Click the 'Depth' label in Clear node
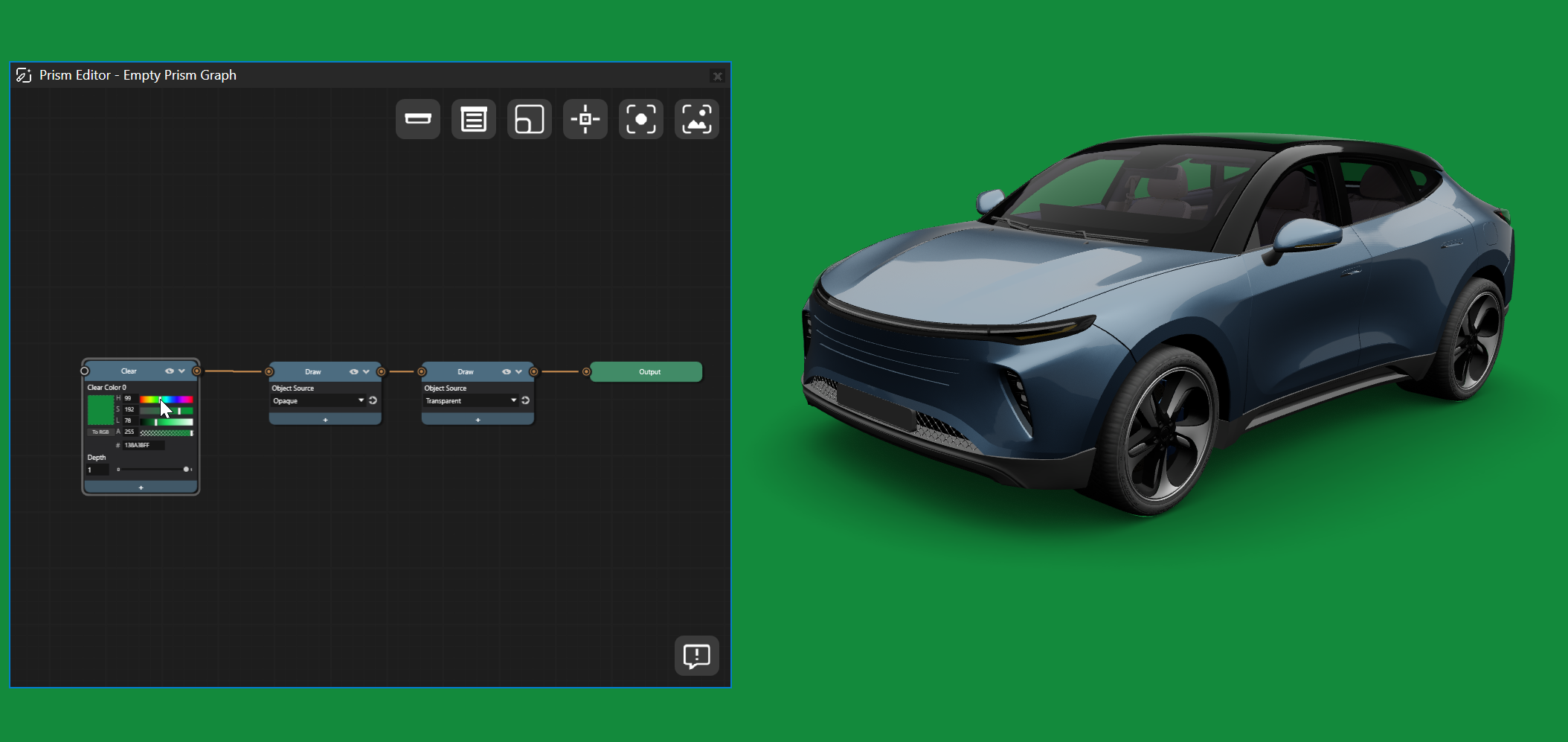The height and width of the screenshot is (742, 1568). click(97, 457)
